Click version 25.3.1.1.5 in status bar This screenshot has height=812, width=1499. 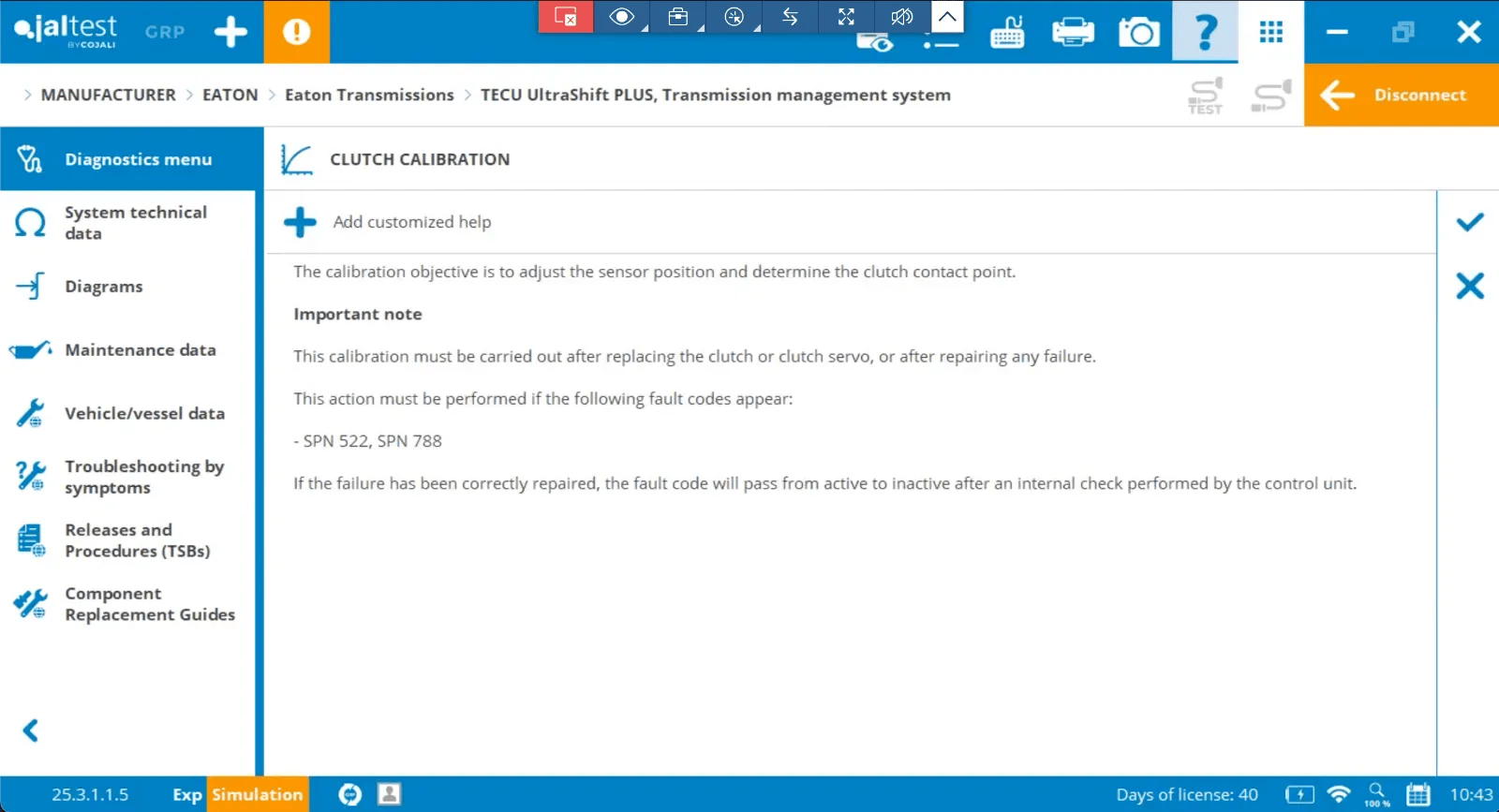click(90, 794)
